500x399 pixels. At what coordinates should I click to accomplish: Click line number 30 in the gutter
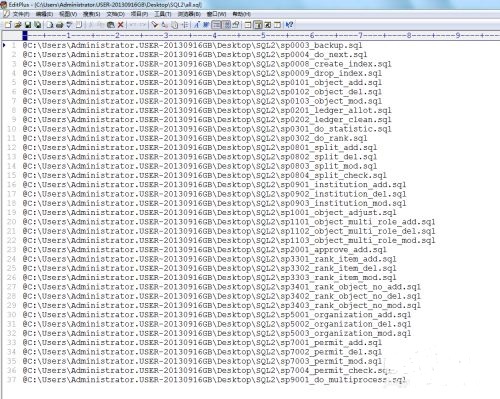coord(12,315)
